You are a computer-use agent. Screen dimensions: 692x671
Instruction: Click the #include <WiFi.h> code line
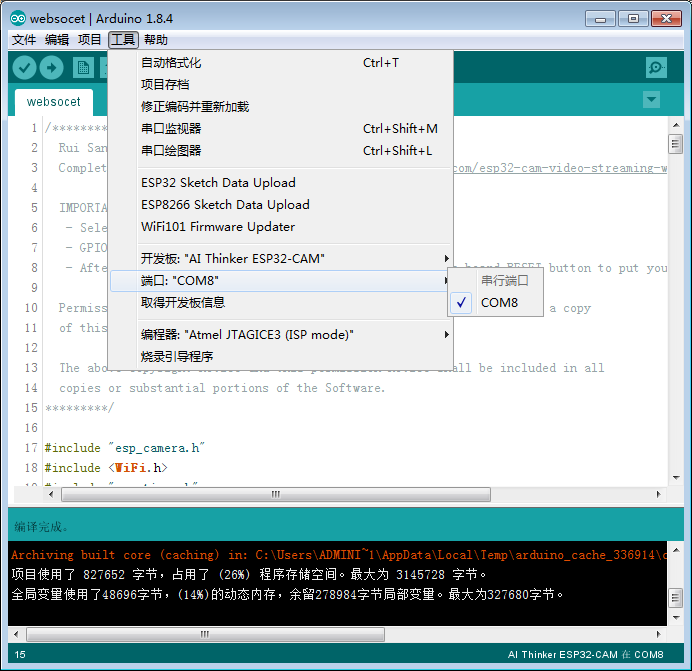click(106, 468)
